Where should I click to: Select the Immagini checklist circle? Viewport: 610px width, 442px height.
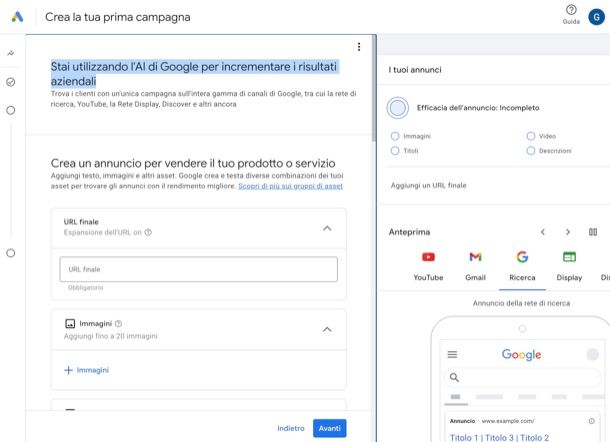(x=395, y=136)
